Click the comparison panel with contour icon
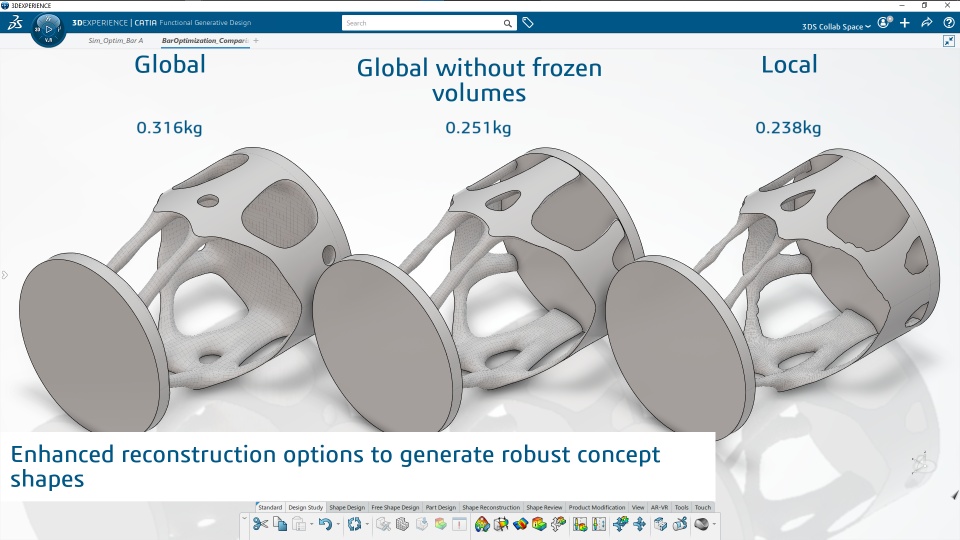The width and height of the screenshot is (960, 540). pos(580,524)
